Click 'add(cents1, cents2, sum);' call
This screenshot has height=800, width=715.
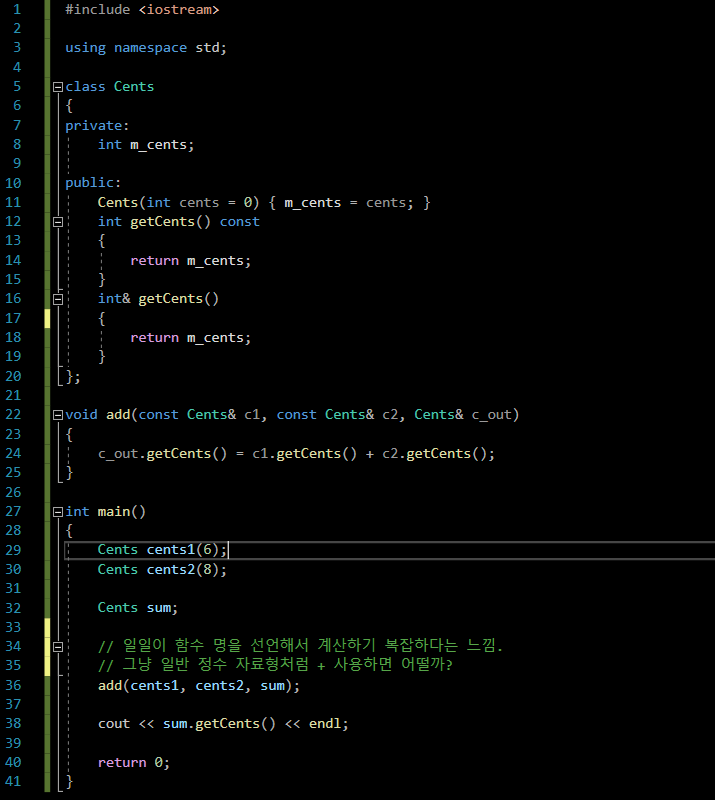click(199, 686)
